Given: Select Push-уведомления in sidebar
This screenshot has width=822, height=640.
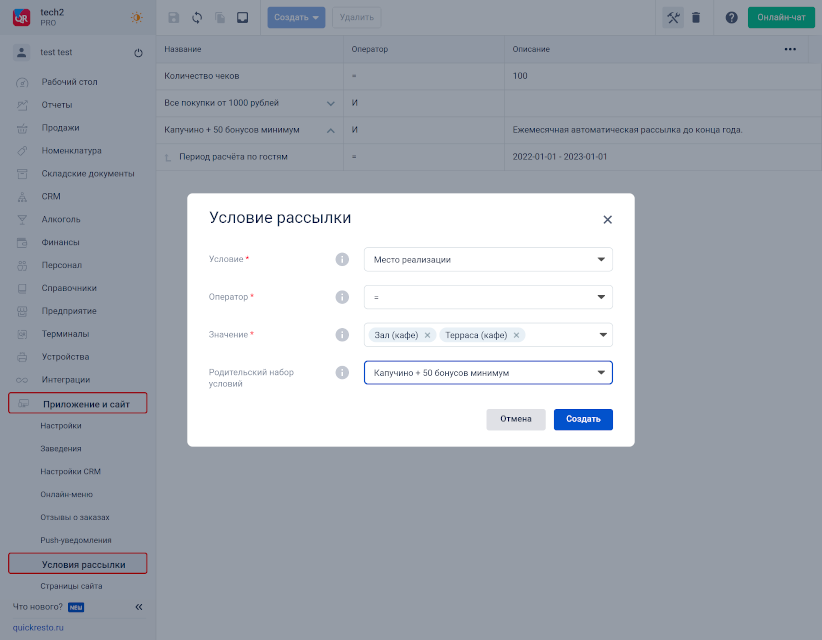Looking at the screenshot, I should point(76,540).
